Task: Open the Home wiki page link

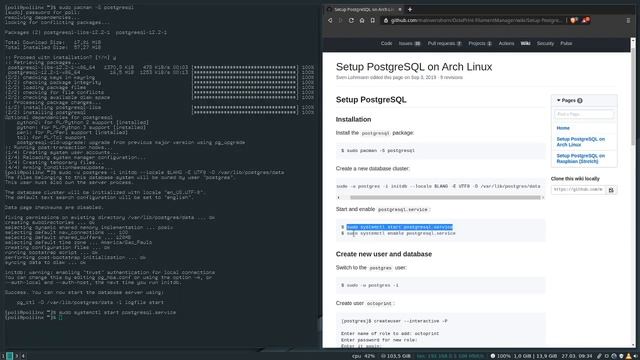Action: pos(563,128)
